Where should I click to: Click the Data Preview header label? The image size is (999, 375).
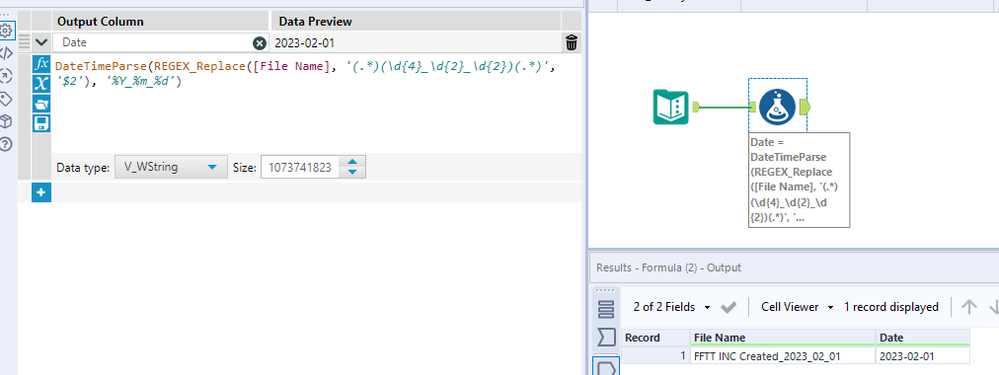[x=315, y=21]
